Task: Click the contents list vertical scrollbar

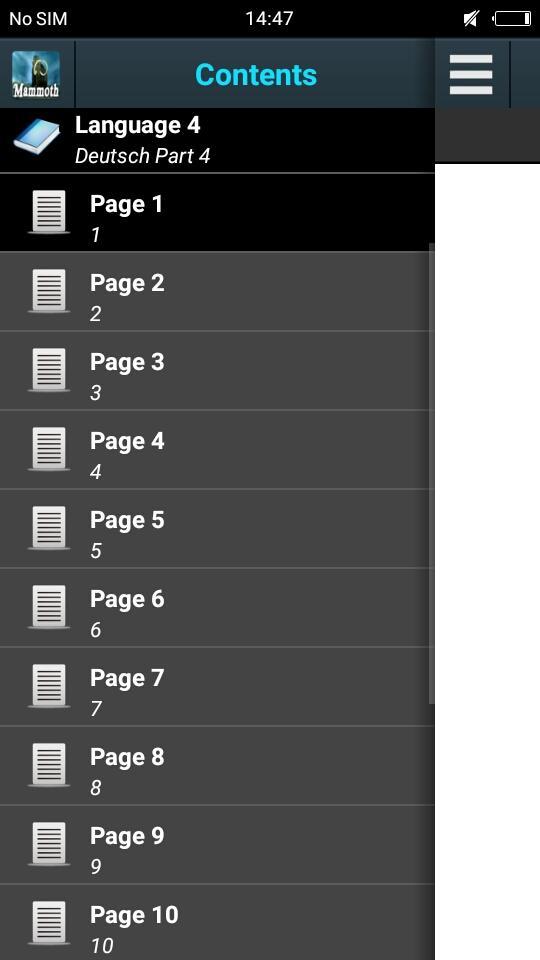Action: 432,473
